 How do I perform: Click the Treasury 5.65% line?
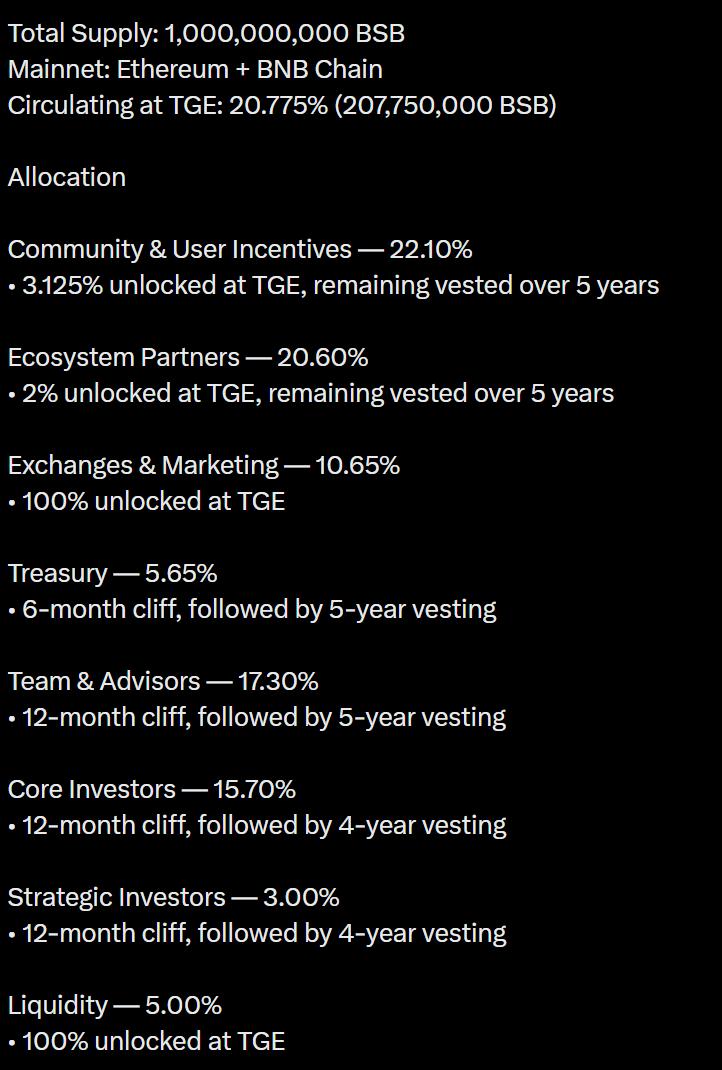(113, 573)
